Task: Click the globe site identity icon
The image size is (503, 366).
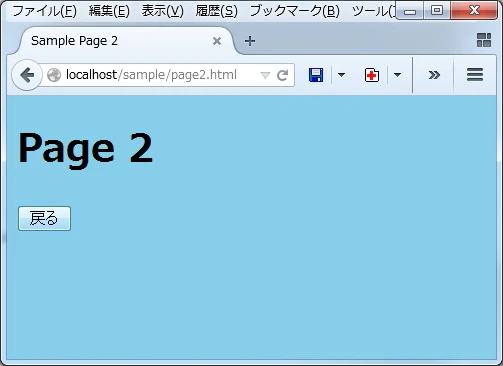Action: click(54, 75)
